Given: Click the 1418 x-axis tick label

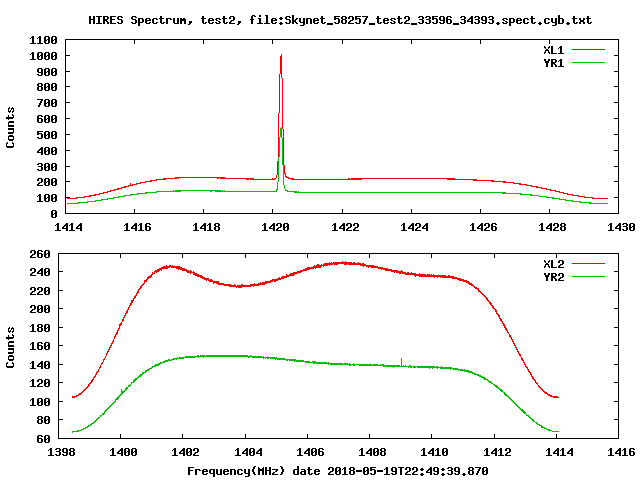Looking at the screenshot, I should (x=207, y=227).
